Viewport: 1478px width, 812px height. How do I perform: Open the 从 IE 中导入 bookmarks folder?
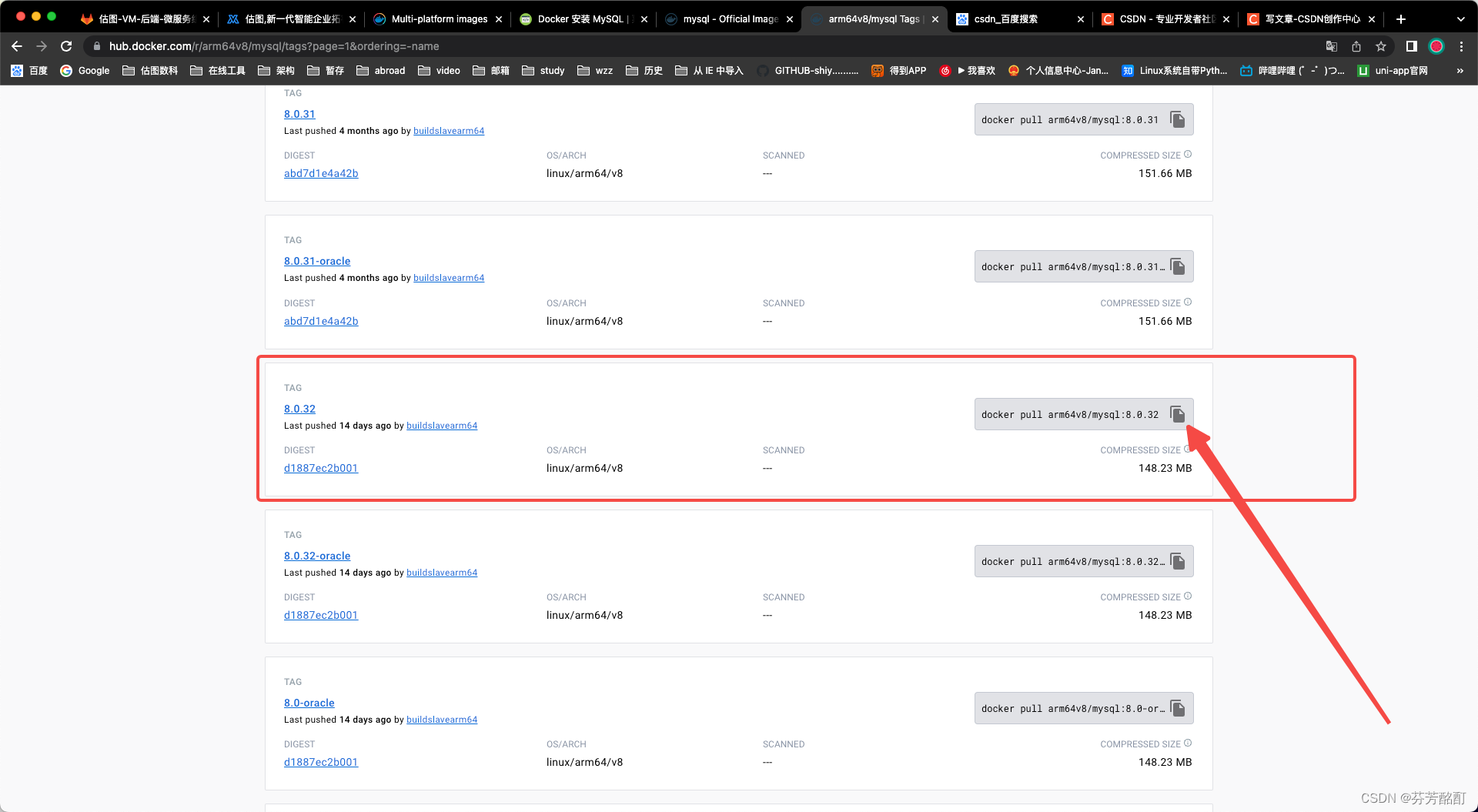(x=709, y=71)
